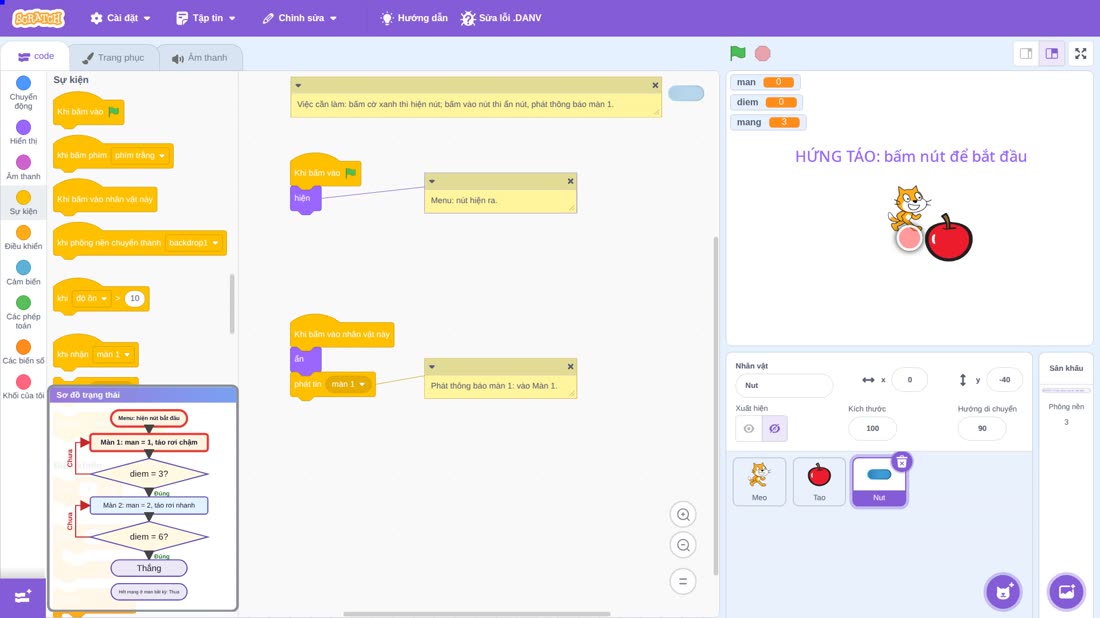Start the project with the green flag

pos(737,53)
